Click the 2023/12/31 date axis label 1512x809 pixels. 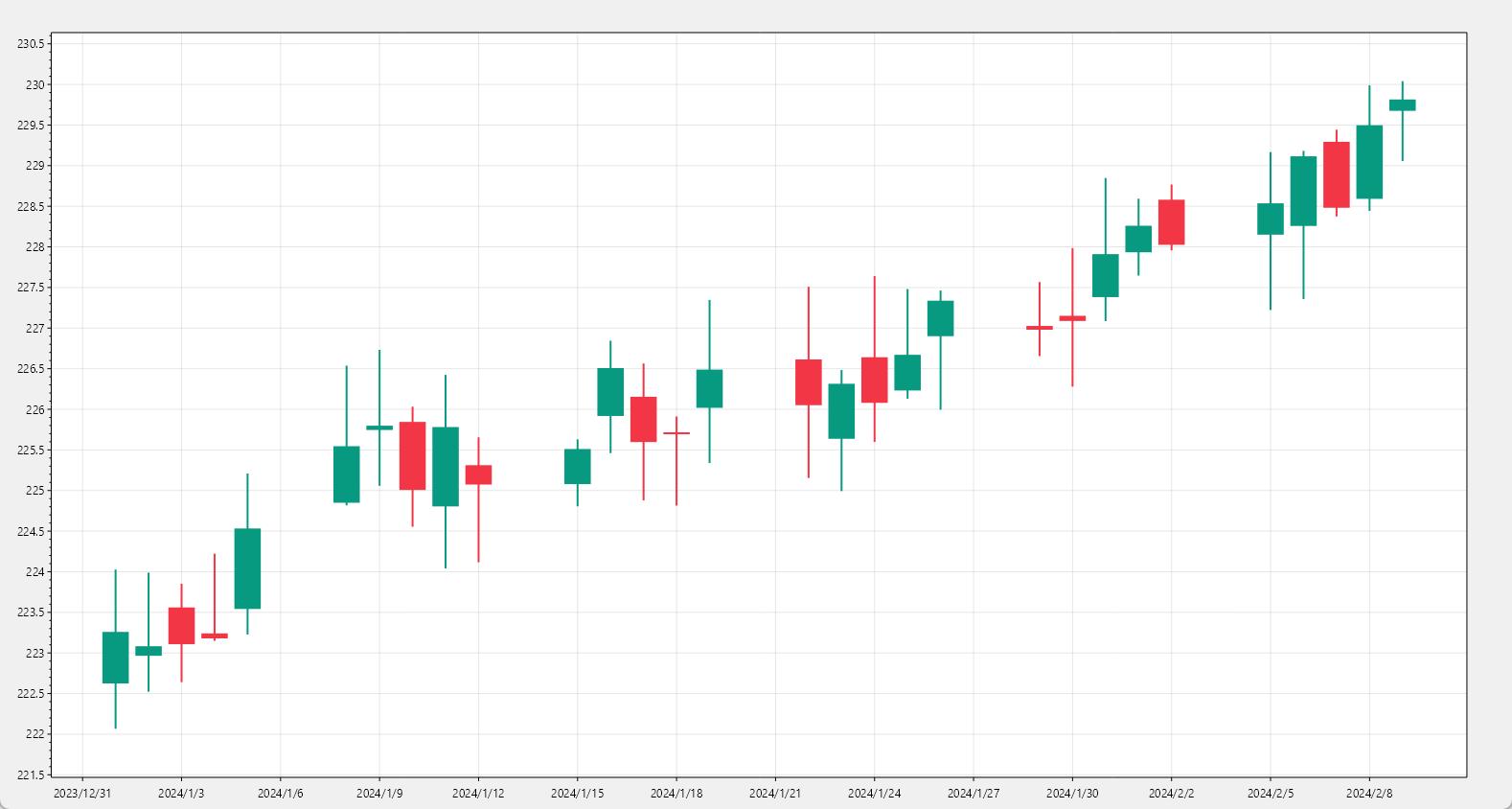(x=81, y=794)
